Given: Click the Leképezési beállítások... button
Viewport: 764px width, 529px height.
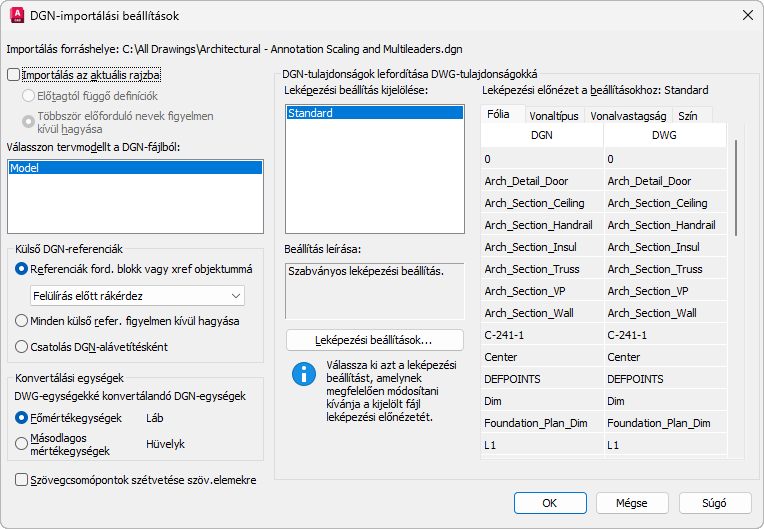Looking at the screenshot, I should click(x=375, y=340).
